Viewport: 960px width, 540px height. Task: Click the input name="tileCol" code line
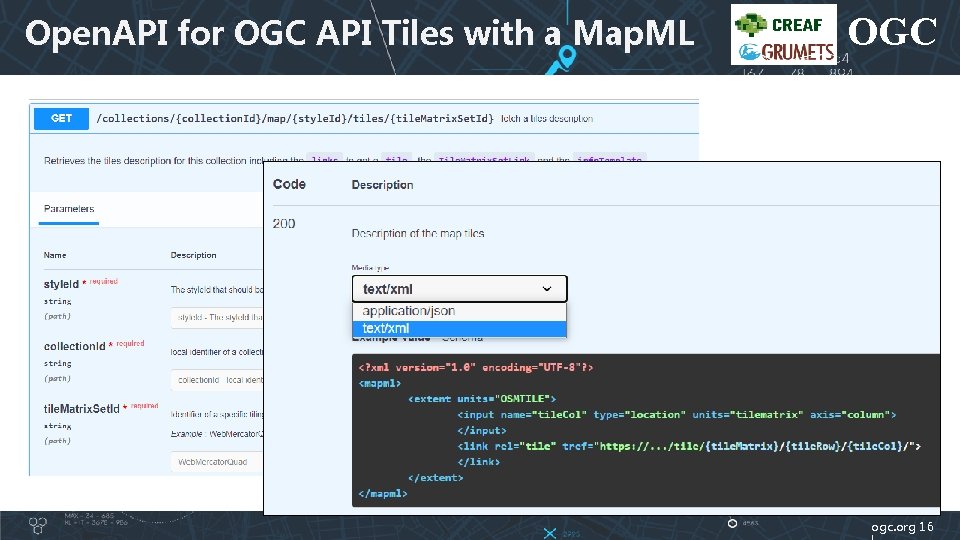677,414
